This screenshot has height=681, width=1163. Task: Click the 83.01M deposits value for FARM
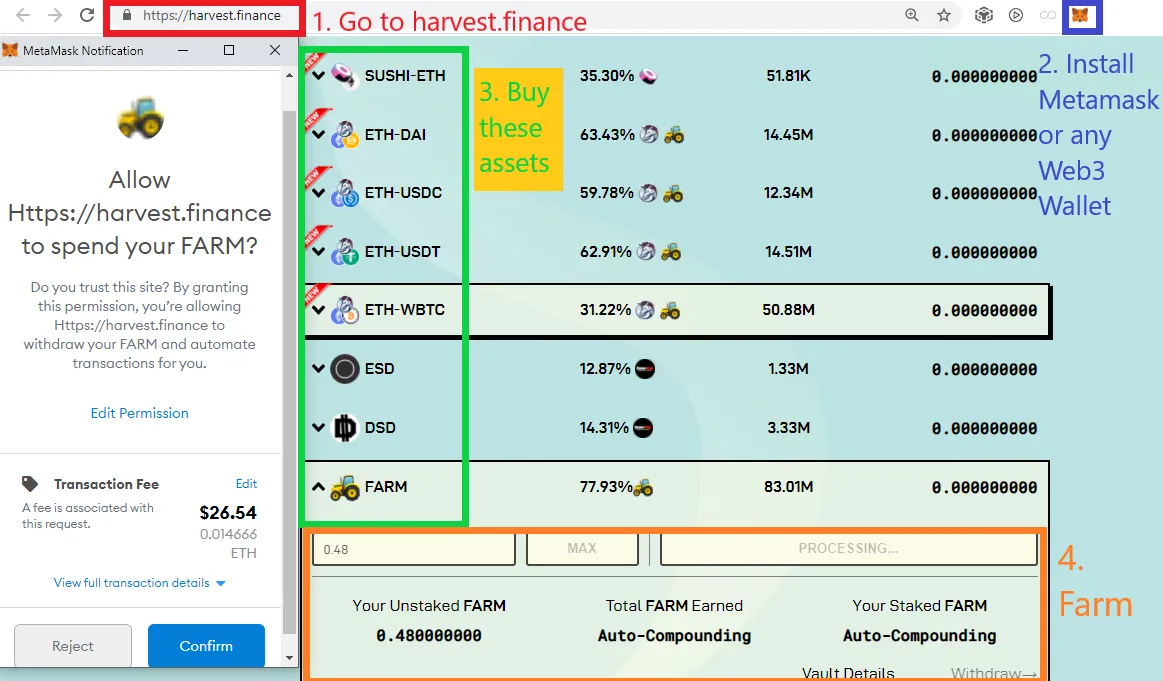coord(788,487)
